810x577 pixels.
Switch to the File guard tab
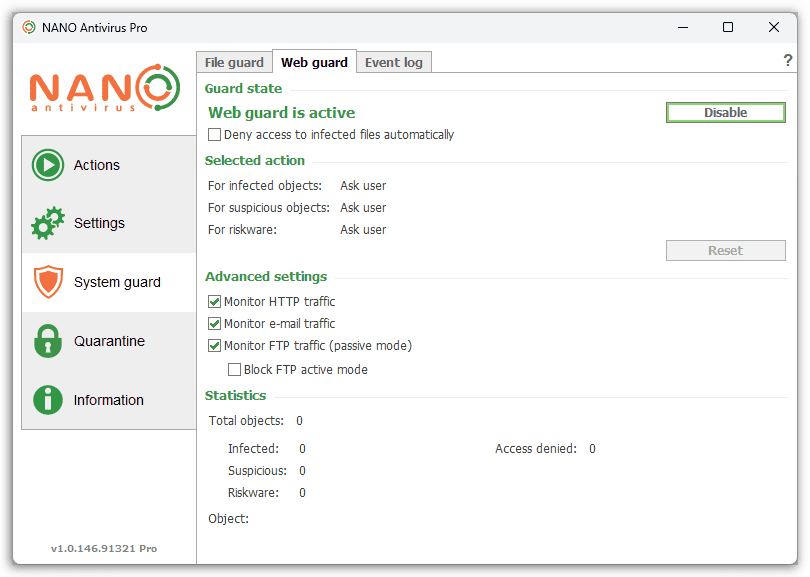234,63
